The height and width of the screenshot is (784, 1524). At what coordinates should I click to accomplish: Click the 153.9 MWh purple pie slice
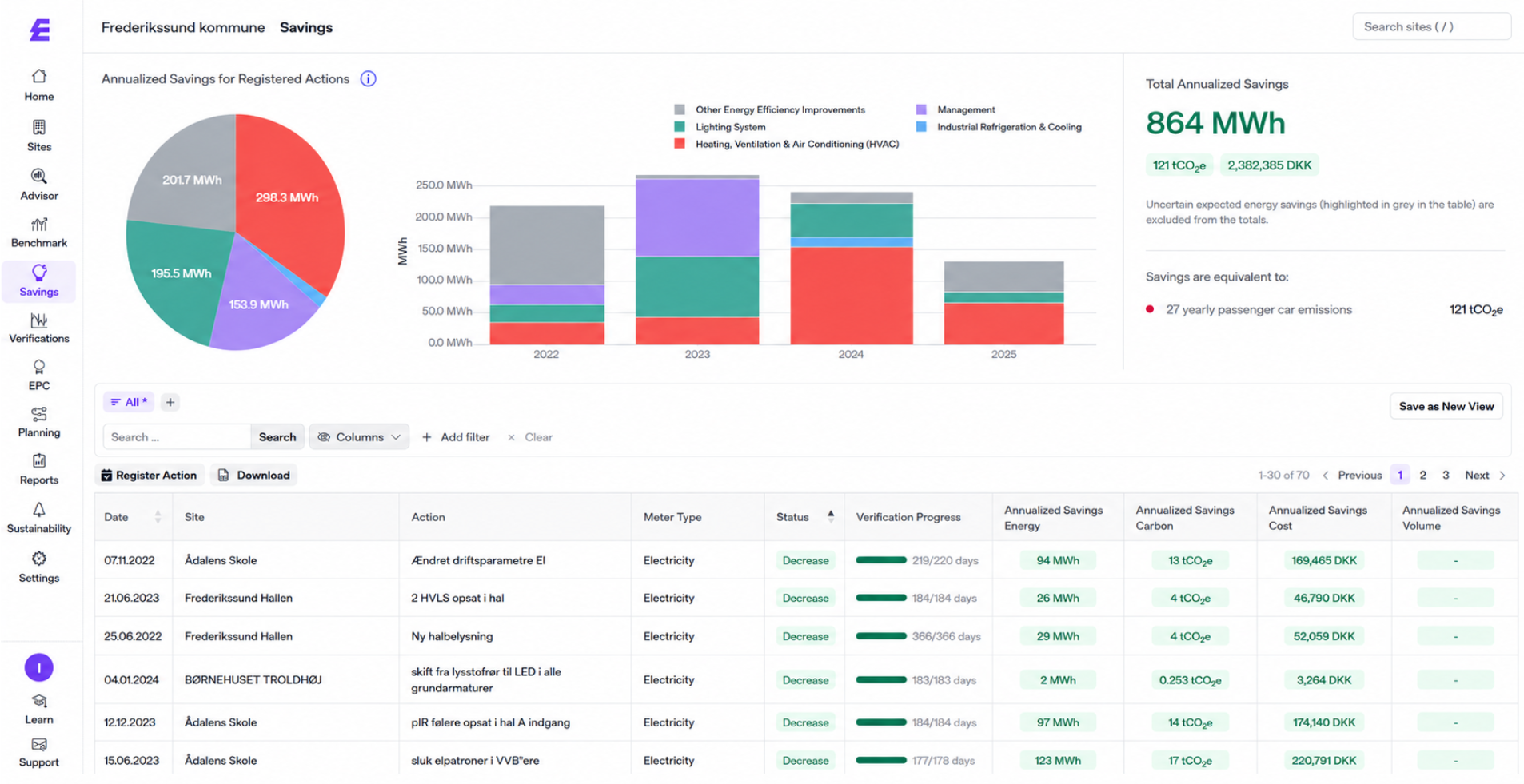(260, 304)
